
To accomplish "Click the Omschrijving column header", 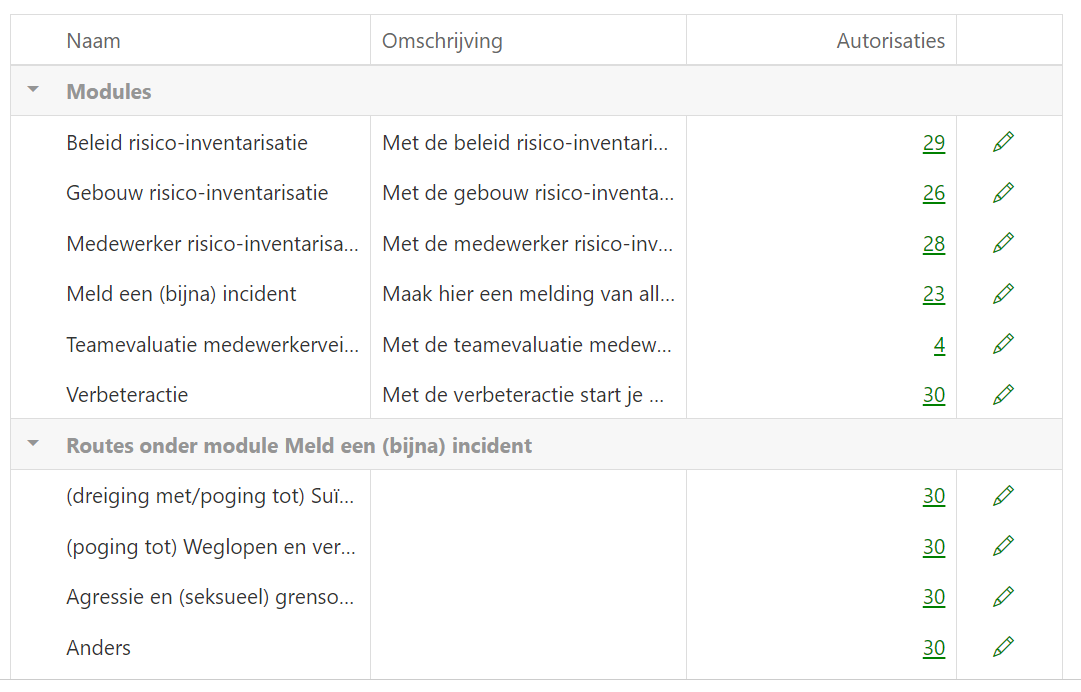I will pos(442,41).
